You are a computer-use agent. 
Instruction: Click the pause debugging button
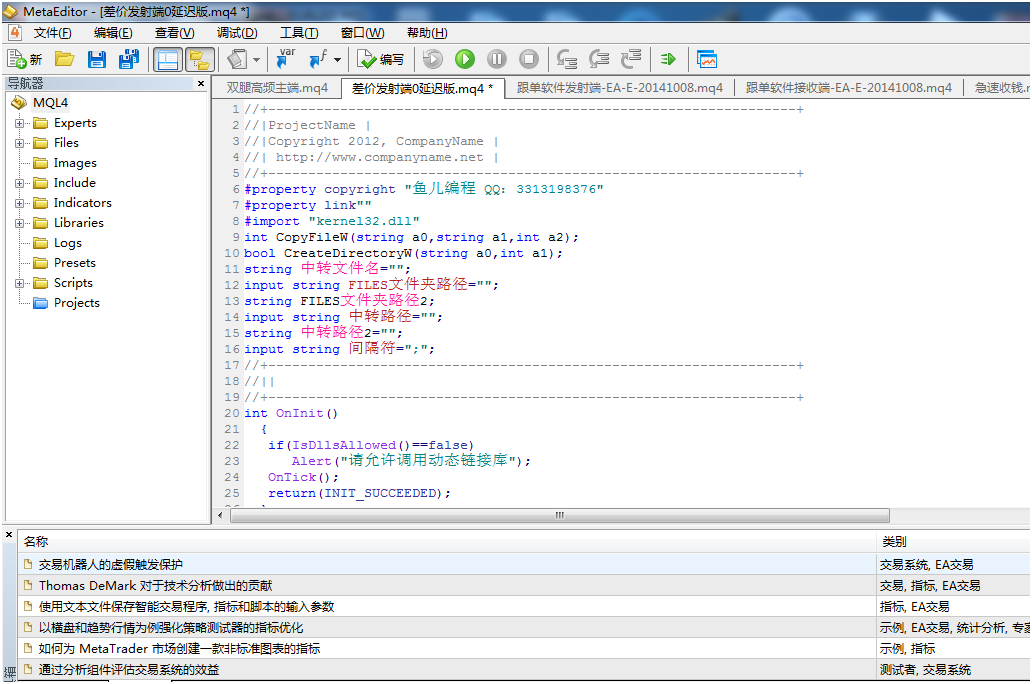[x=497, y=59]
